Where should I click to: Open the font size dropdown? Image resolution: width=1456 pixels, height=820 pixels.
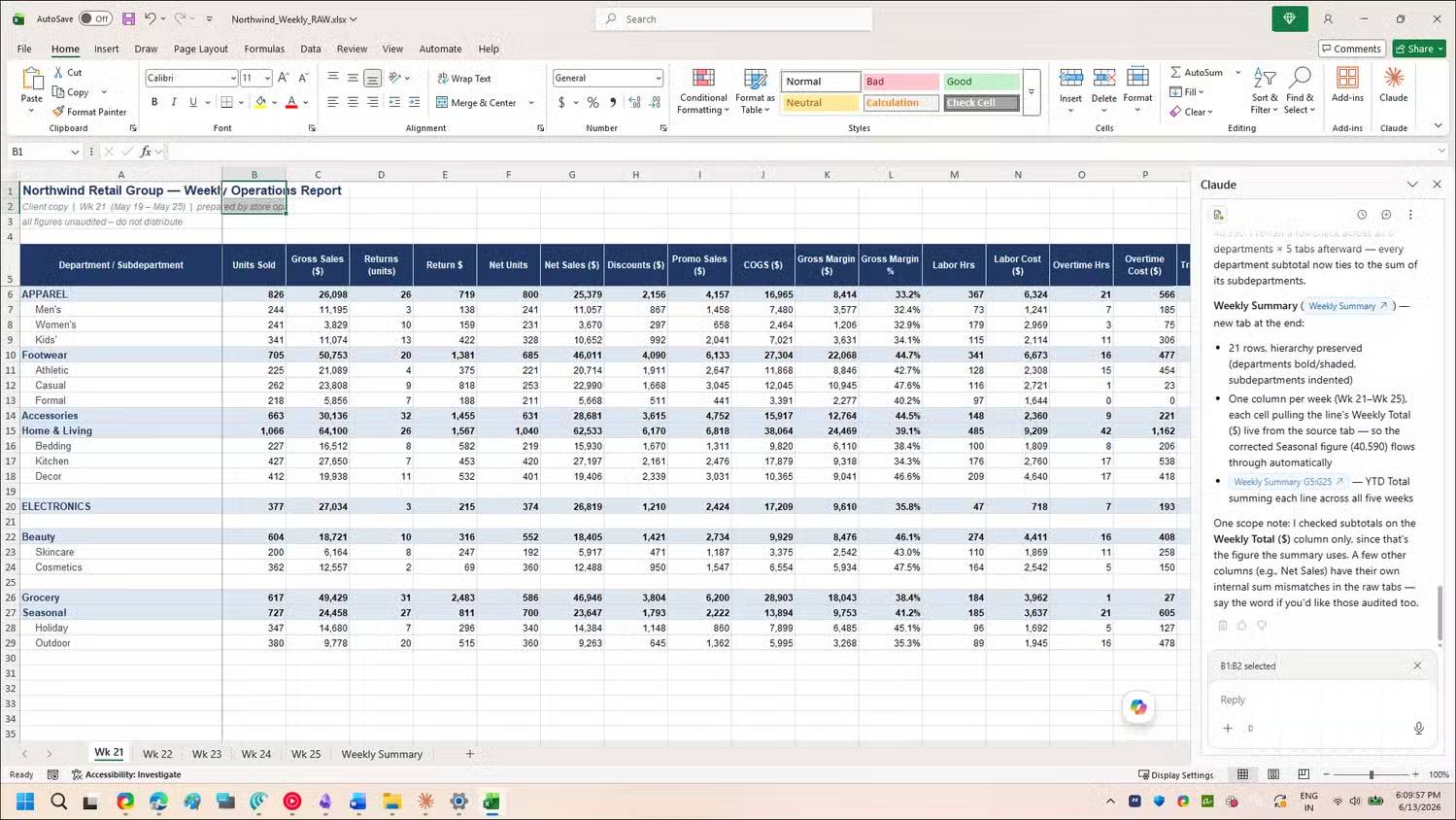[267, 78]
